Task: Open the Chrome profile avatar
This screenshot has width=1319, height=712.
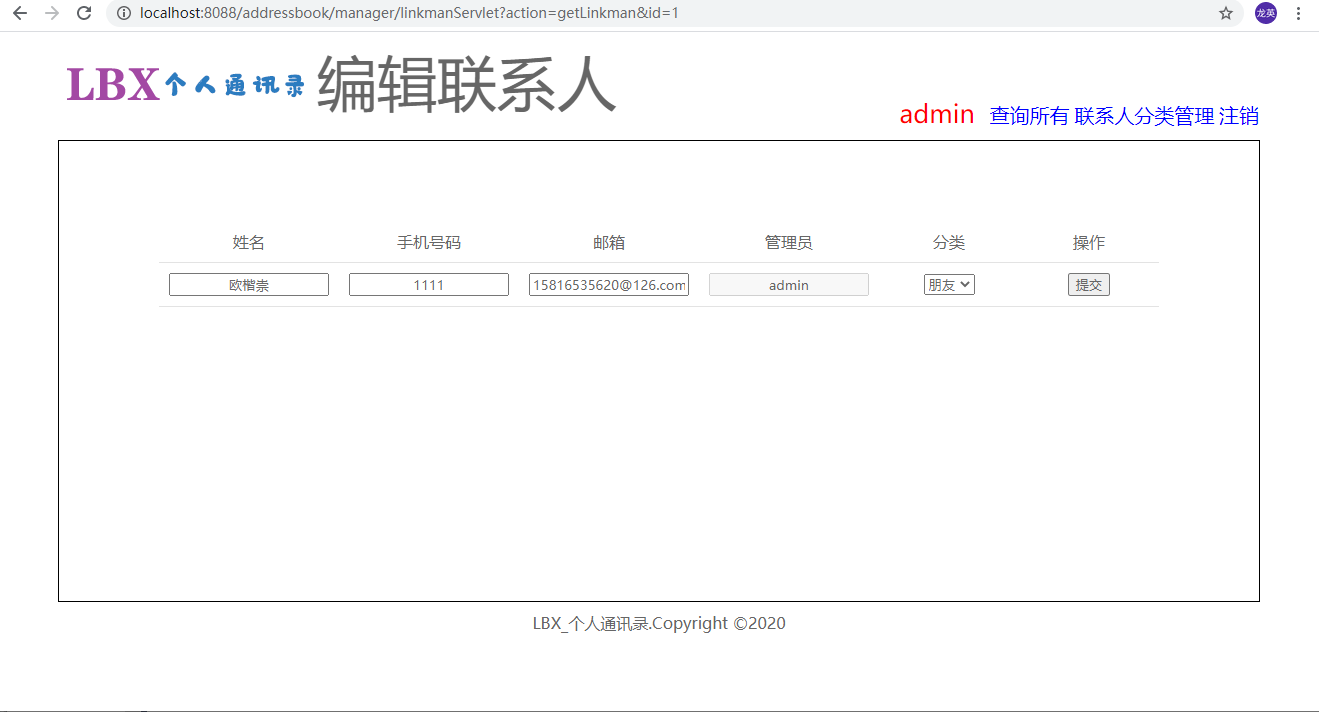Action: [x=1266, y=13]
